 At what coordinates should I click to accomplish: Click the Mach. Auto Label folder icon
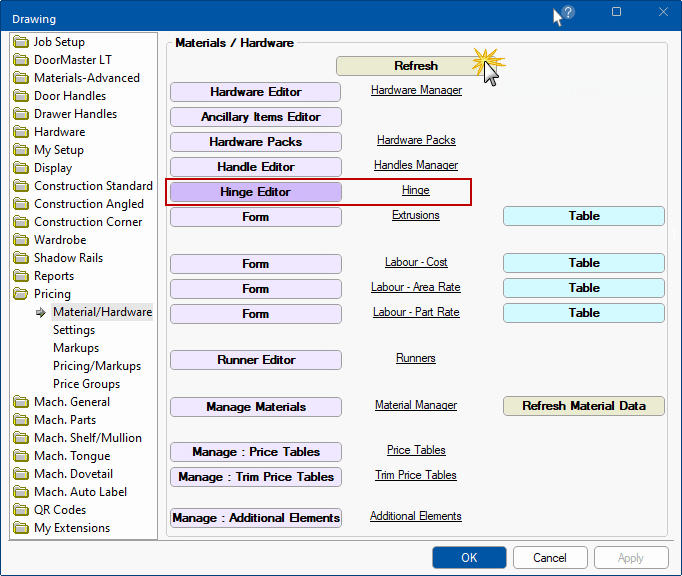point(20,492)
